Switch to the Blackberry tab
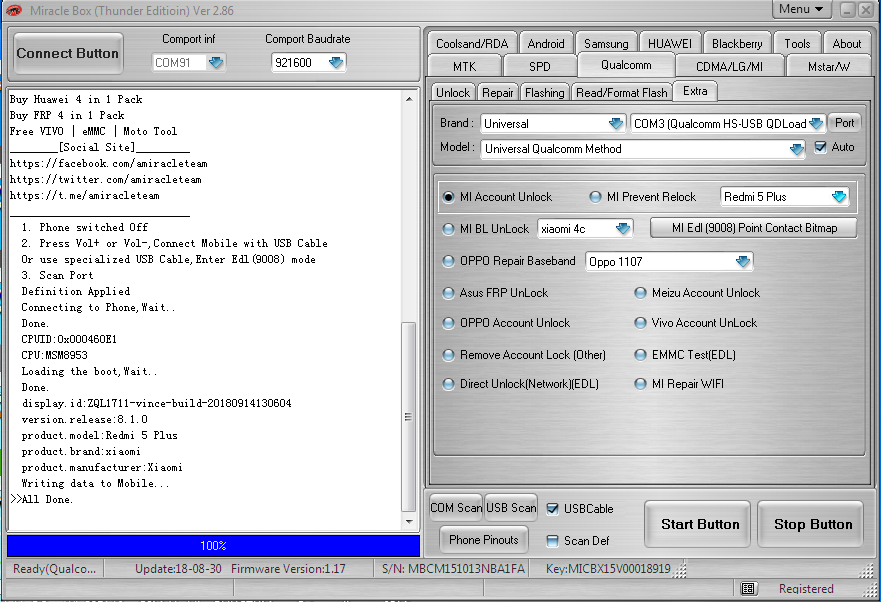This screenshot has width=881, height=602. click(737, 44)
